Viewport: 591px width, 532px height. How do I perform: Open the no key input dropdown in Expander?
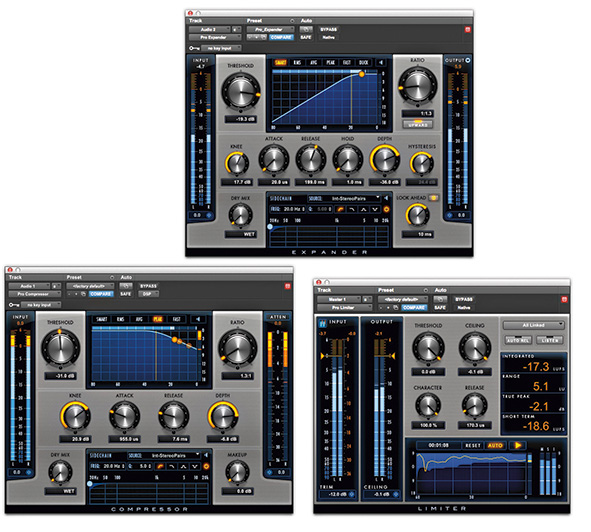tap(222, 48)
